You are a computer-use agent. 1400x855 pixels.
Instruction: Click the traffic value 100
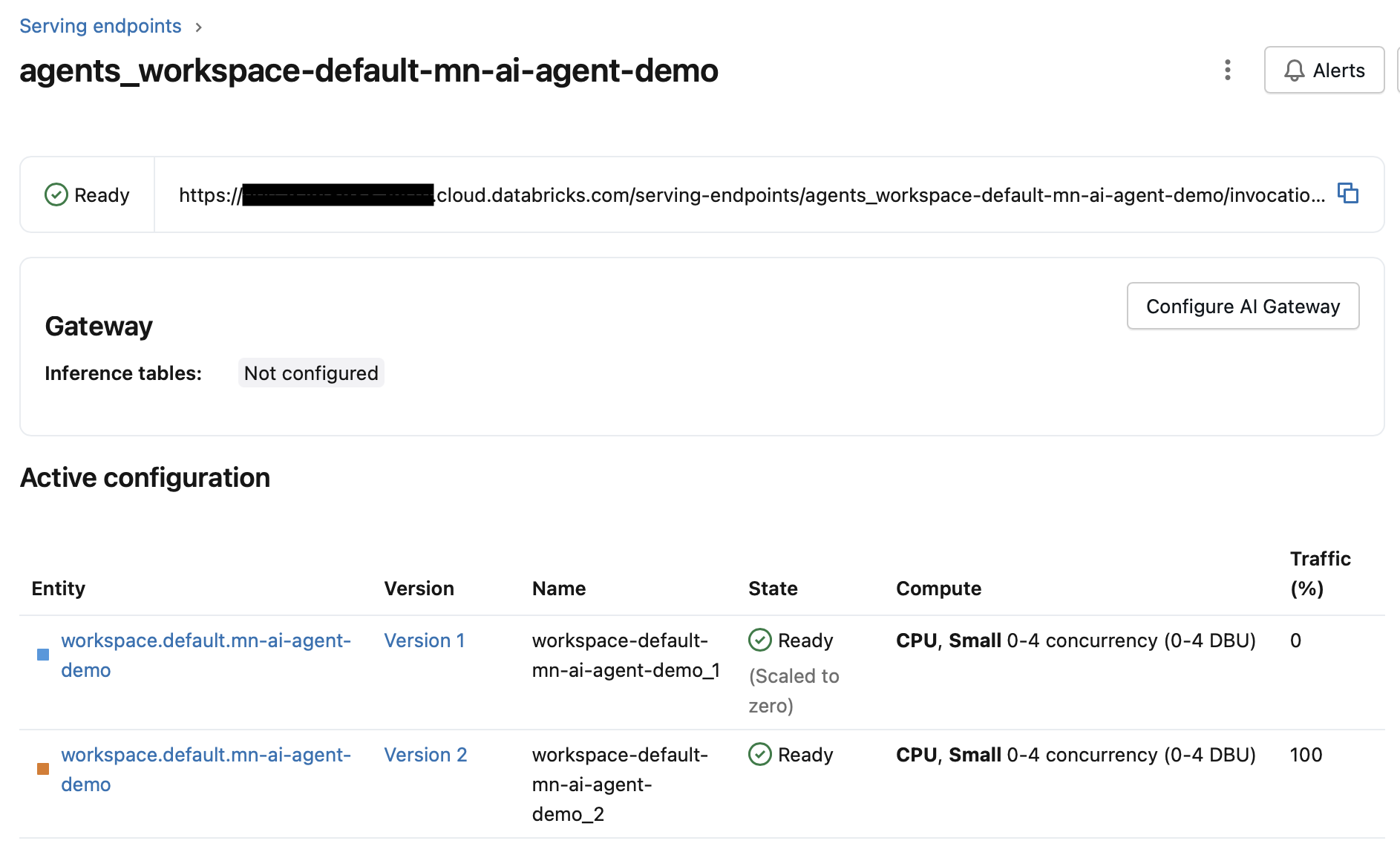1306,754
